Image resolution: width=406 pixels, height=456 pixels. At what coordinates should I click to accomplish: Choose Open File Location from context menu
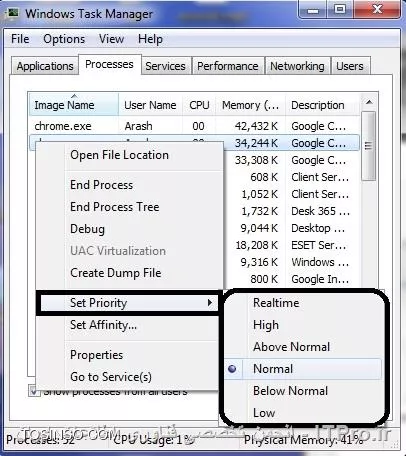129,155
